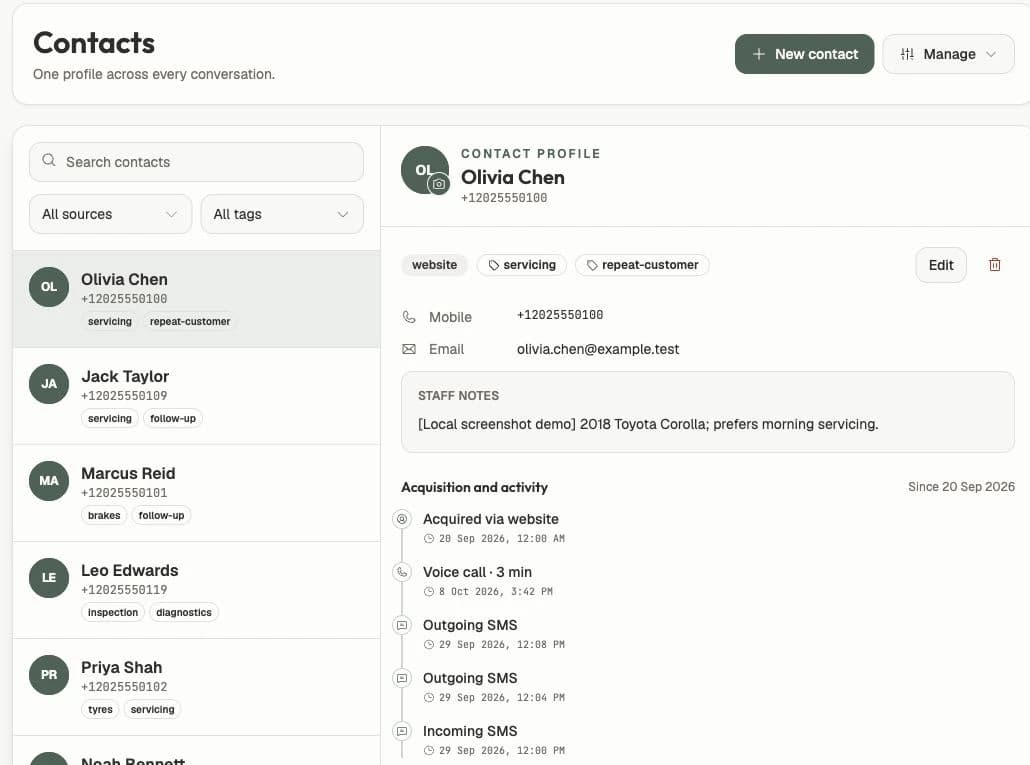Viewport: 1030px width, 765px height.
Task: Click the servicing tag in profile
Action: tap(522, 265)
